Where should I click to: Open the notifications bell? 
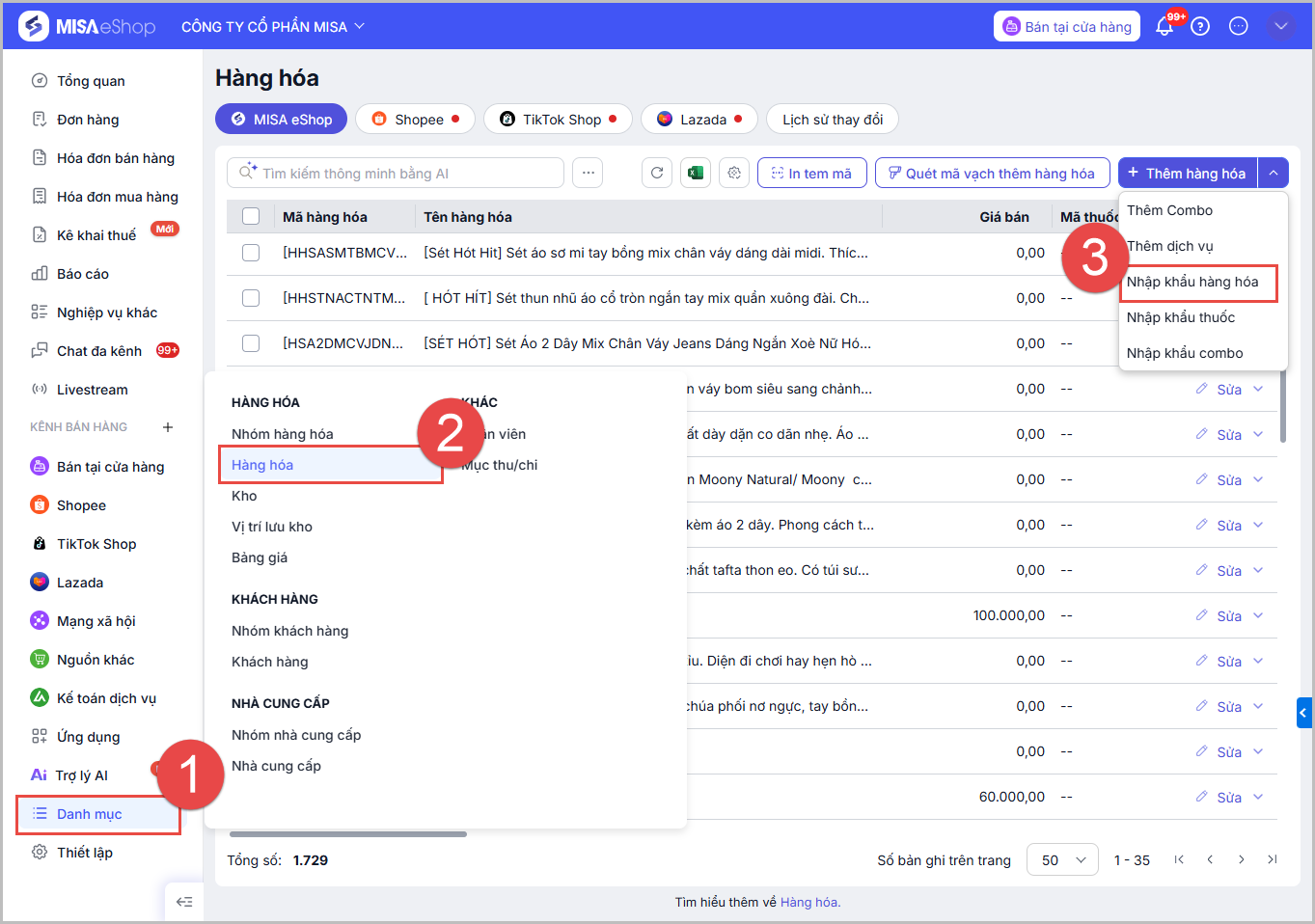click(x=1164, y=26)
